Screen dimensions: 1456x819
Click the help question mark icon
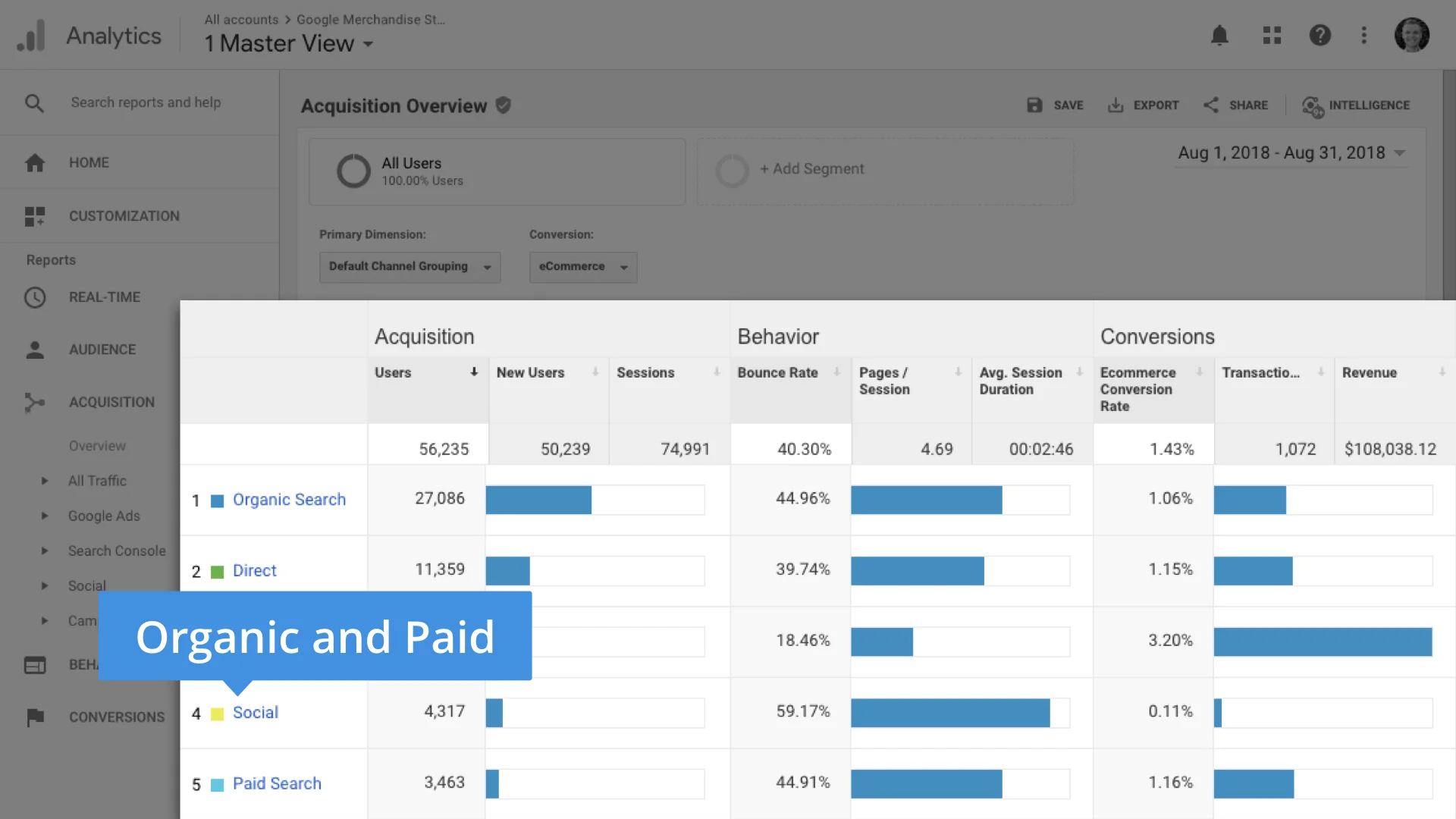1319,36
